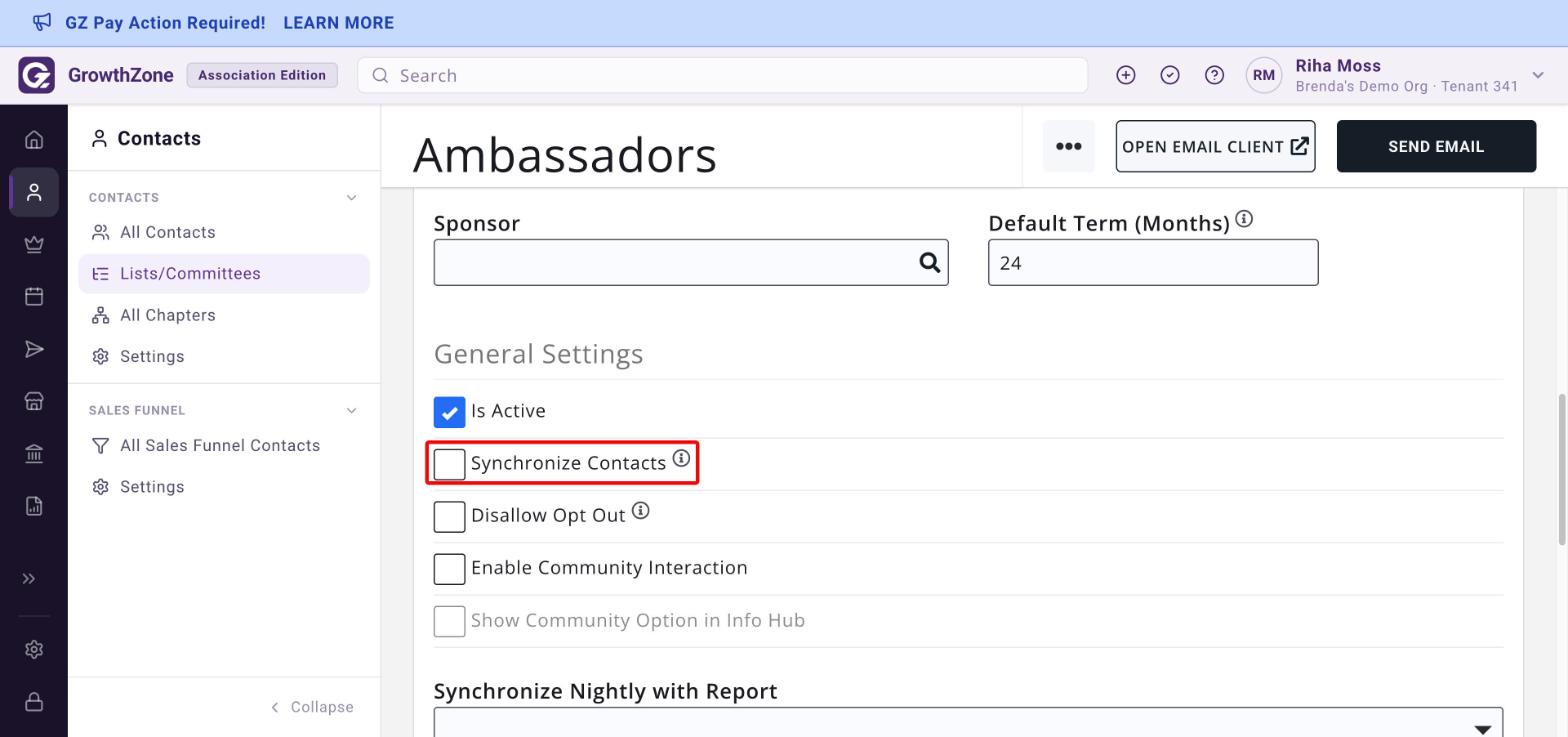This screenshot has width=1568, height=737.
Task: Toggle Show Community Option in Info Hub
Action: tap(449, 621)
